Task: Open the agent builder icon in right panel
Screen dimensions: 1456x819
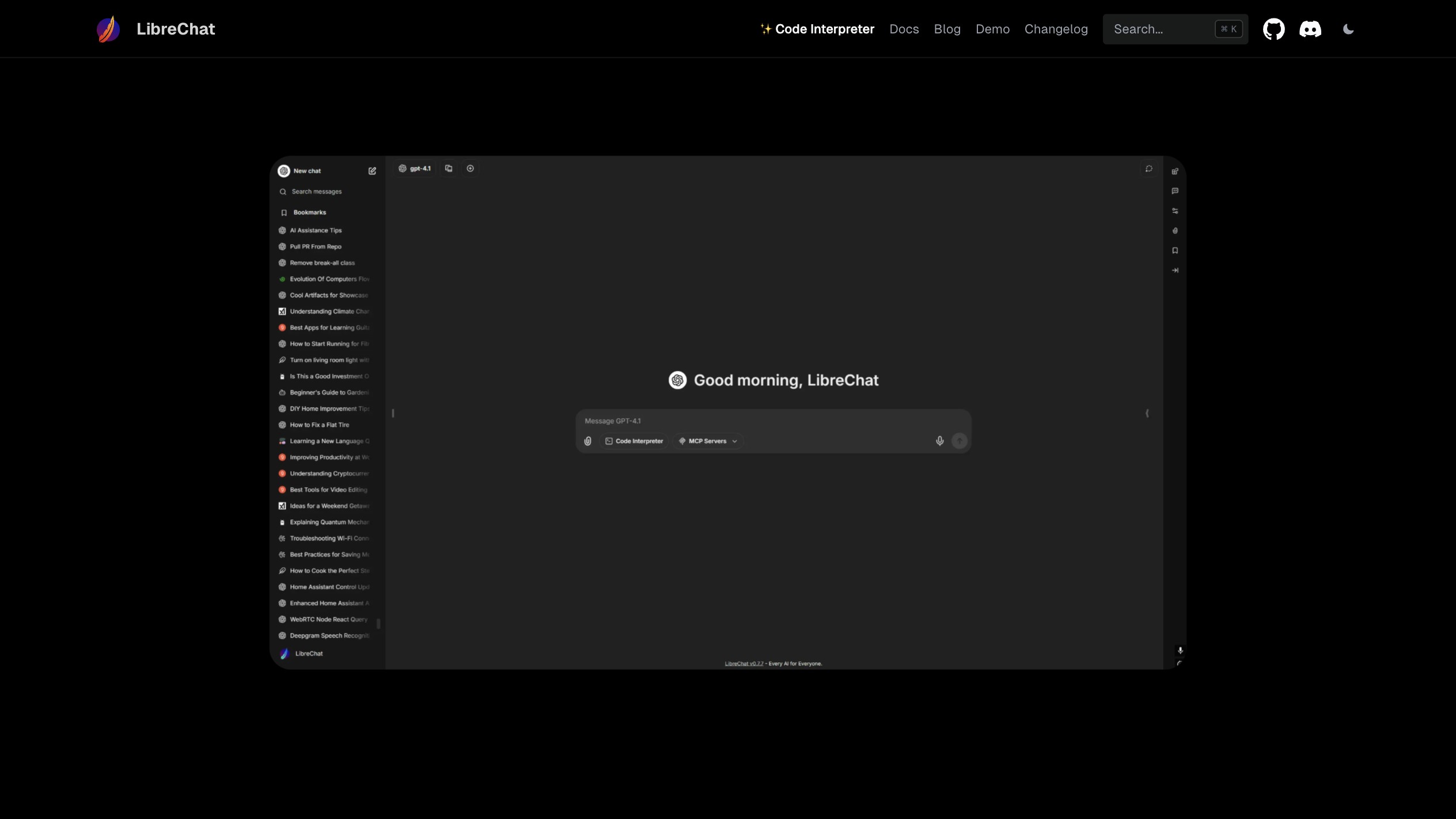Action: pos(1175,171)
